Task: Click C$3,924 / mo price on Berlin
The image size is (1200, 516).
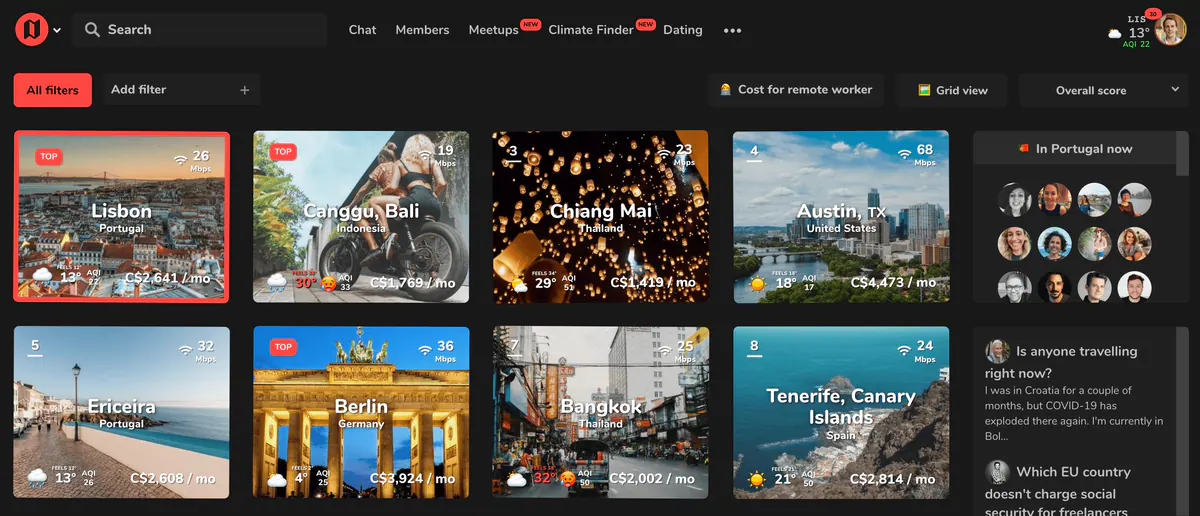Action: 413,479
